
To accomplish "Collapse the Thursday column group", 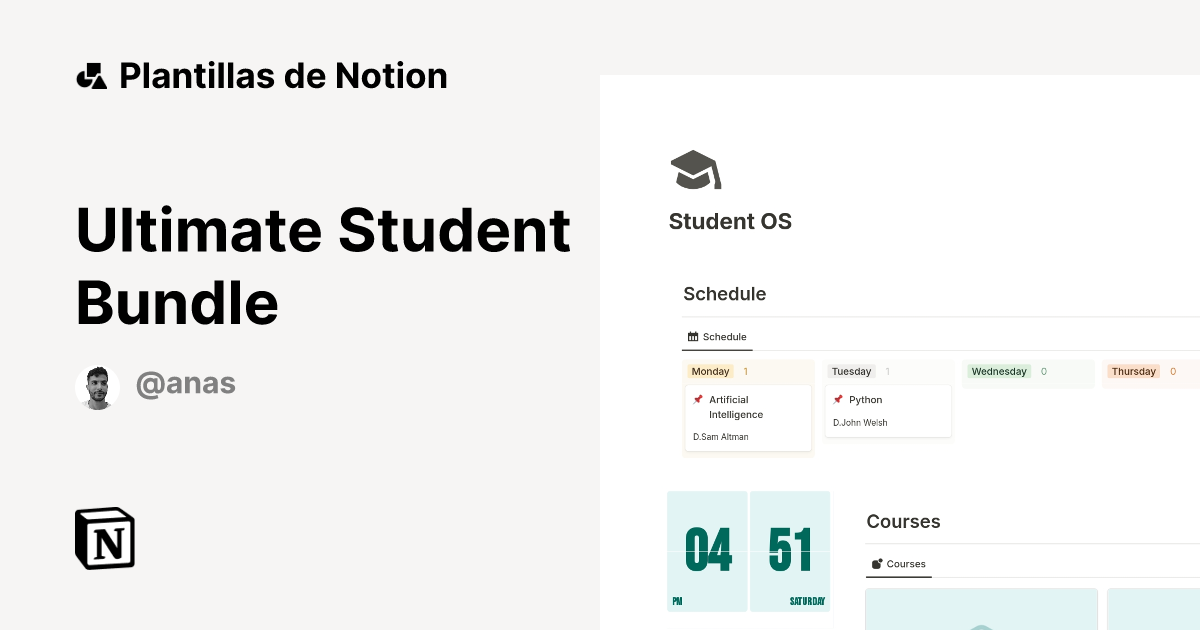I will pyautogui.click(x=1134, y=371).
